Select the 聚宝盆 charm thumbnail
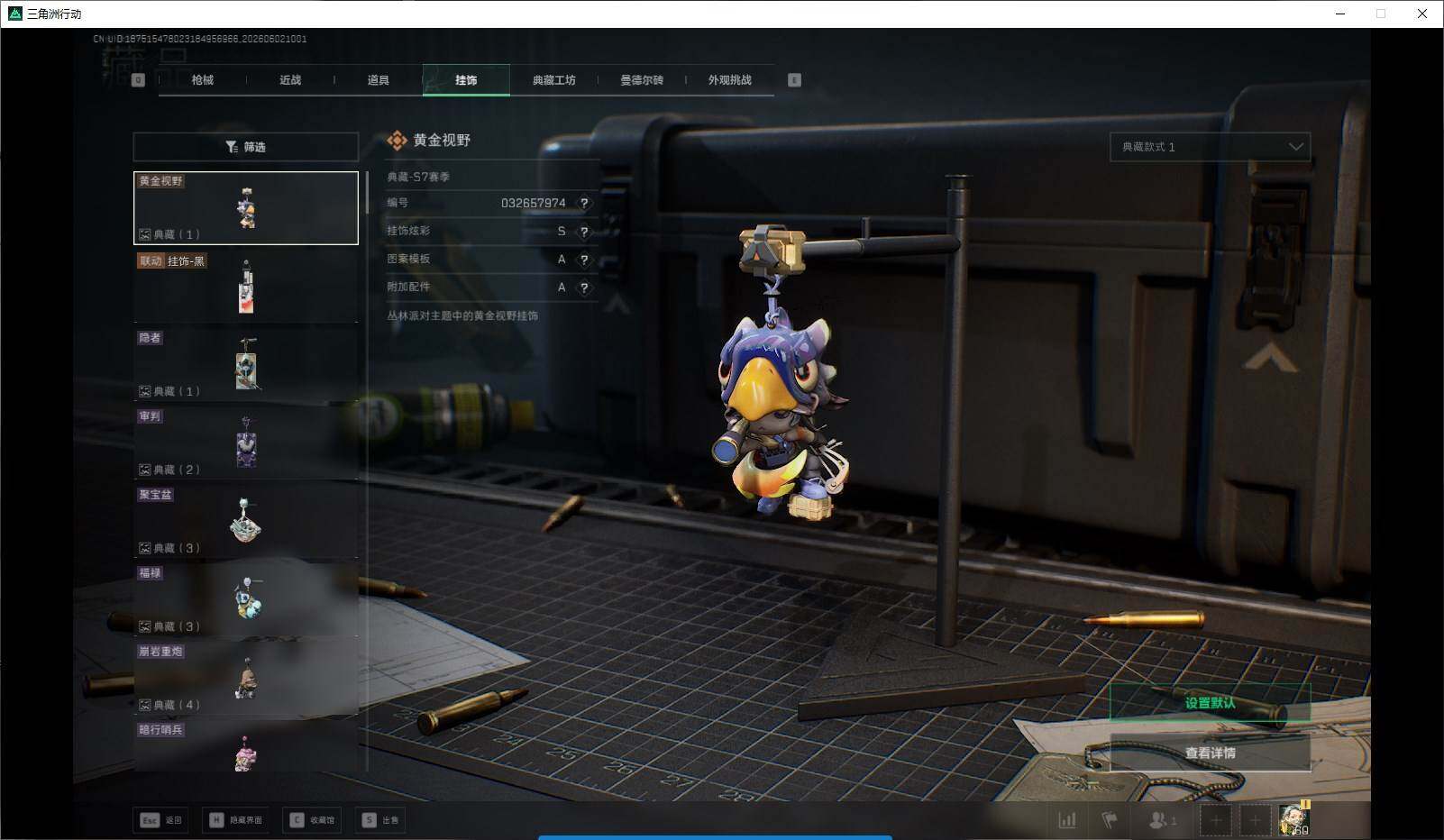The height and width of the screenshot is (840, 1444). [246, 521]
